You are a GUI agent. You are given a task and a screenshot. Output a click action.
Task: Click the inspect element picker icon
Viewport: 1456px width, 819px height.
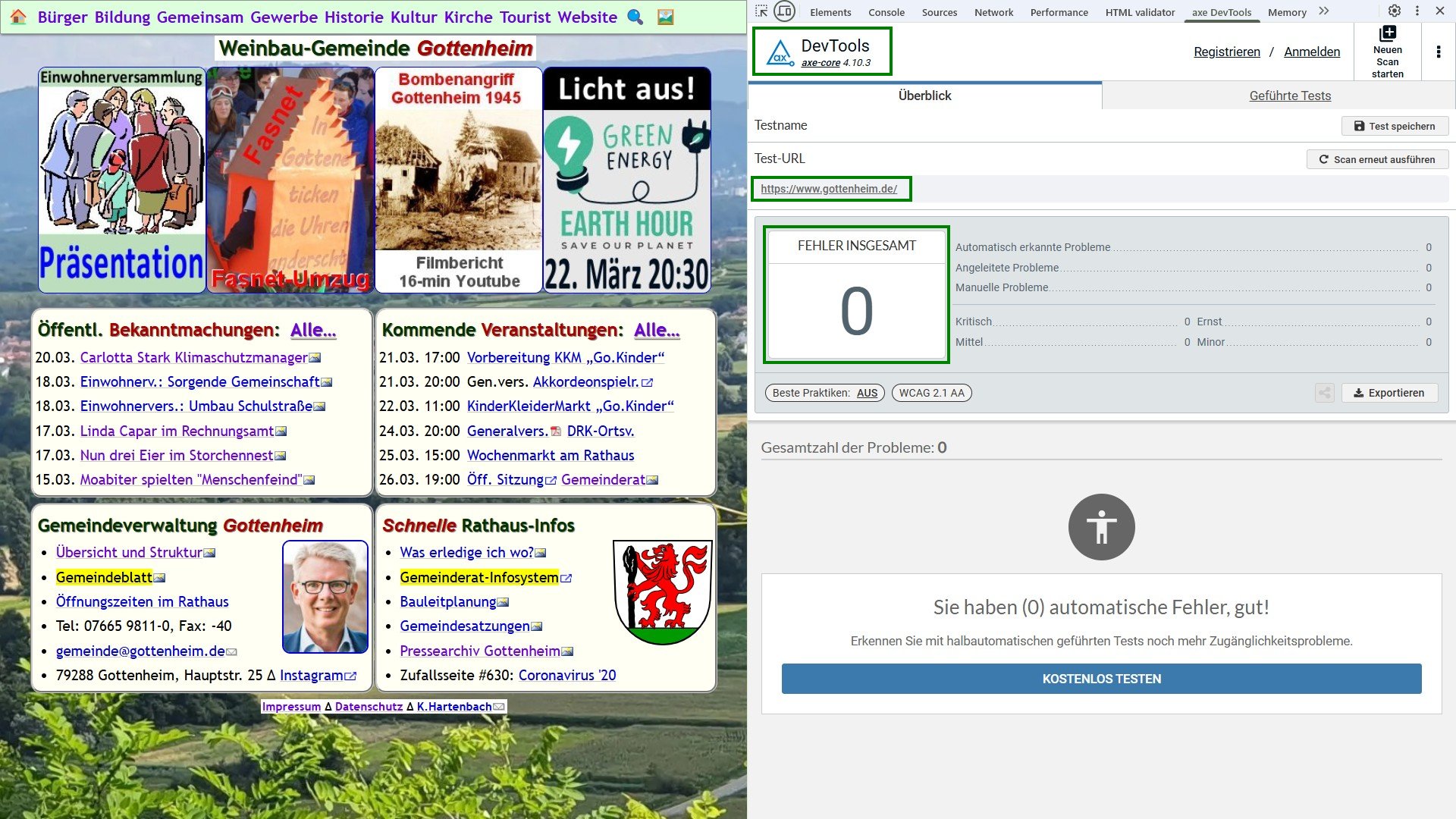click(761, 11)
